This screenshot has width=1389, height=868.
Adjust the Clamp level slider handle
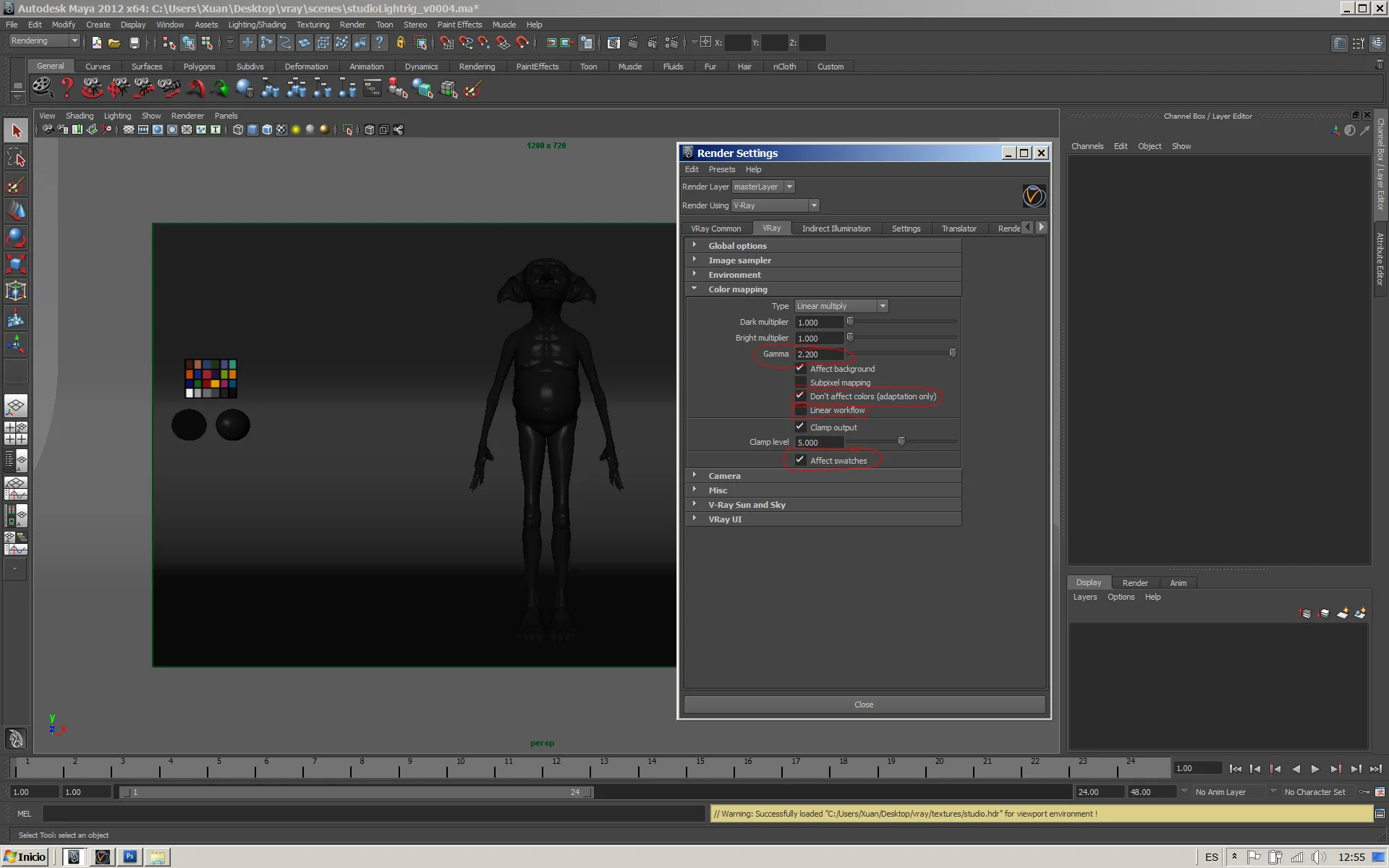pyautogui.click(x=901, y=441)
